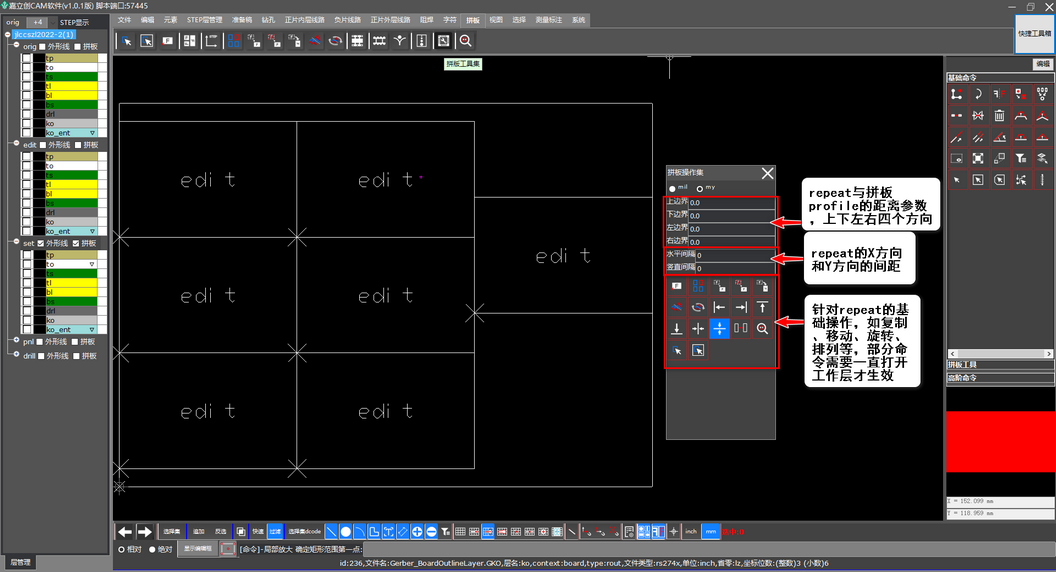Click align-right arrow in panel operation dialog

click(741, 307)
